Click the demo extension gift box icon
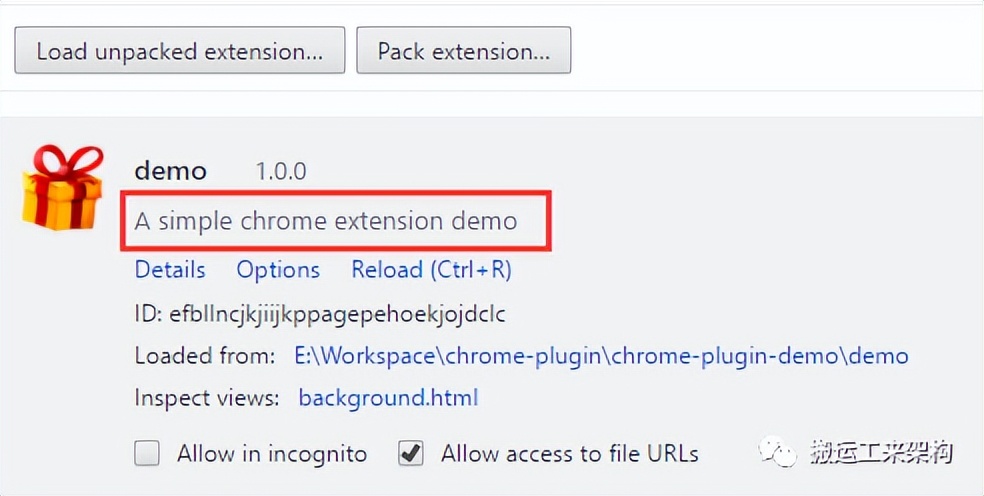The height and width of the screenshot is (496, 984). point(63,188)
